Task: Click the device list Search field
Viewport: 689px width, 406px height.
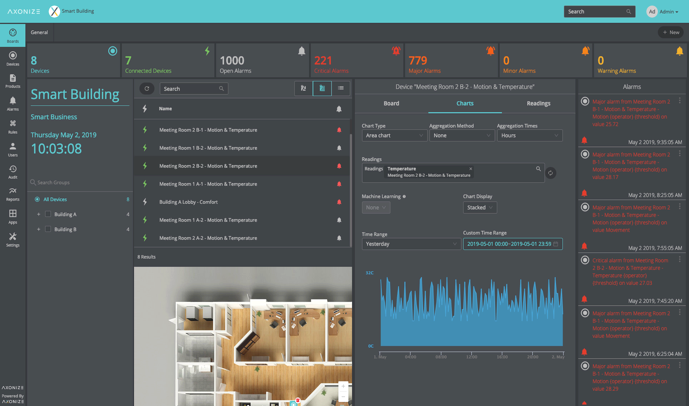Action: point(194,89)
